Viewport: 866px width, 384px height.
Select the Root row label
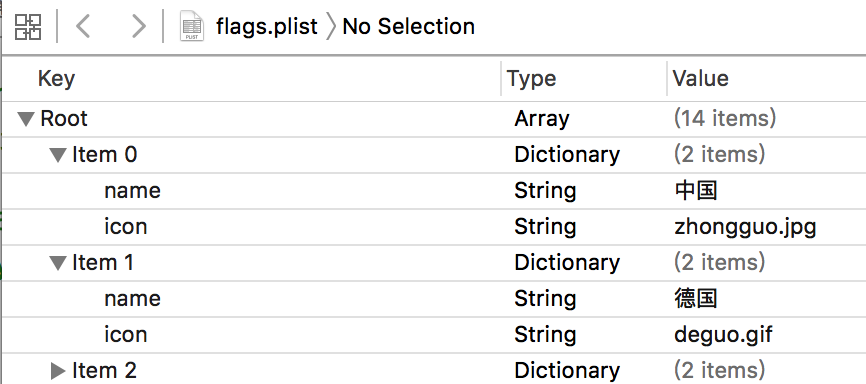tap(64, 119)
